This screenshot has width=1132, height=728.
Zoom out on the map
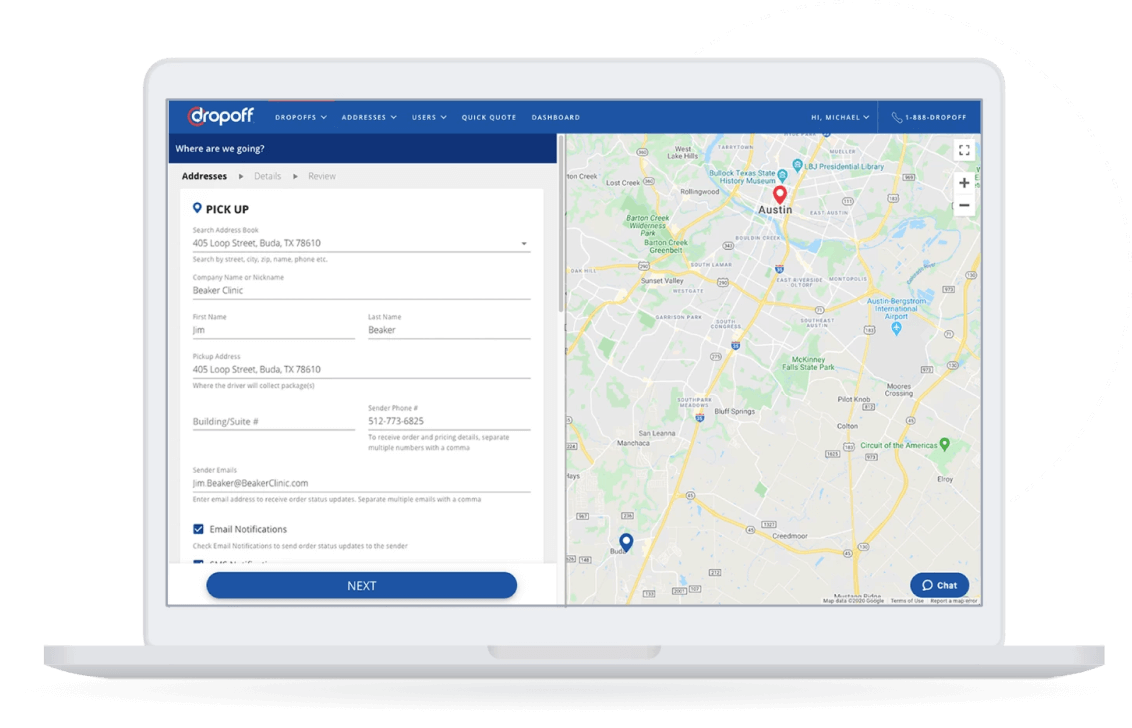point(964,206)
